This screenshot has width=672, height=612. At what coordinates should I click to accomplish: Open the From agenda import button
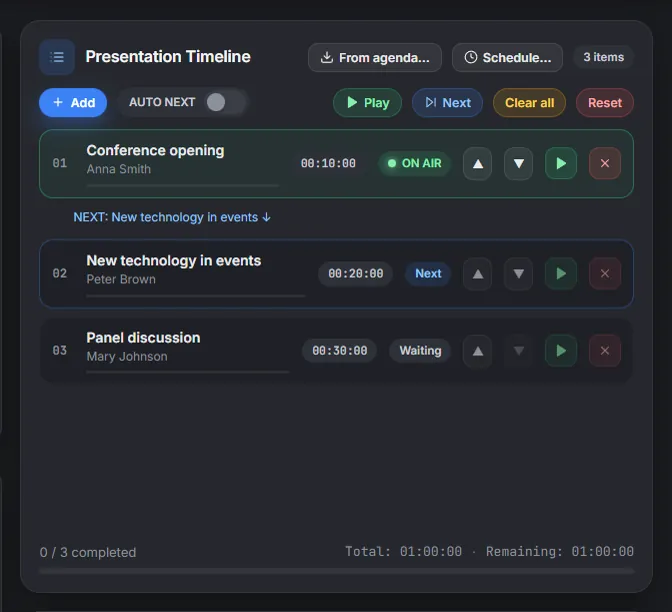coord(375,57)
